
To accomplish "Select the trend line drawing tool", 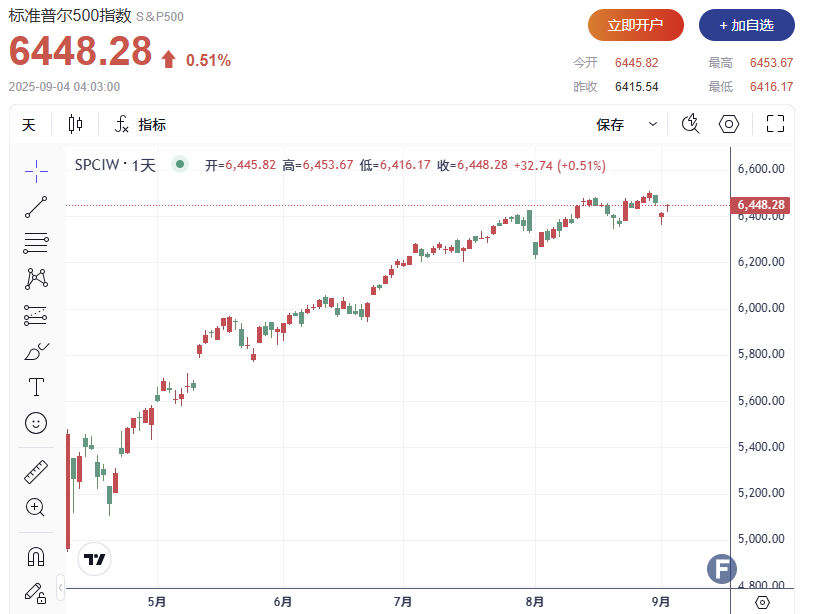I will tap(36, 207).
